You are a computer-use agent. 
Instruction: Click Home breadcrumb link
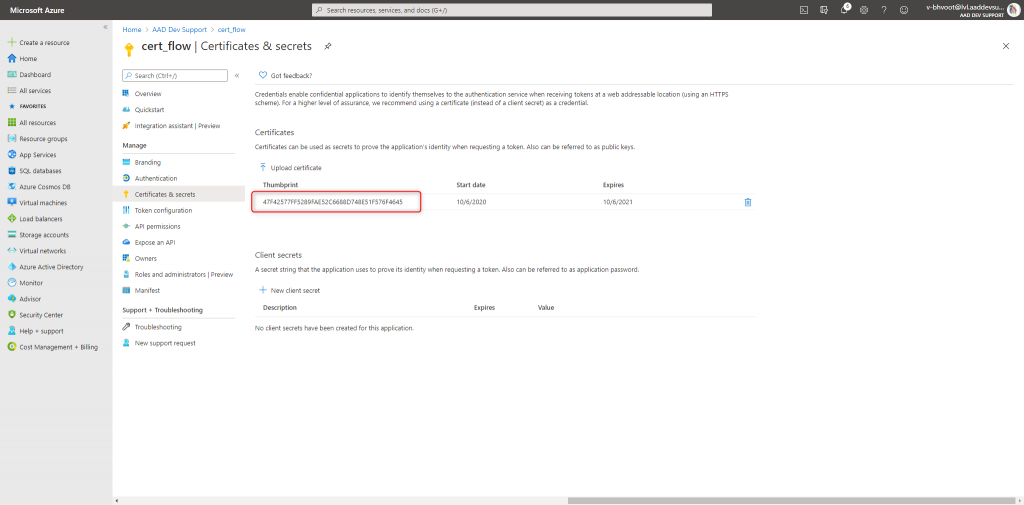pos(132,29)
